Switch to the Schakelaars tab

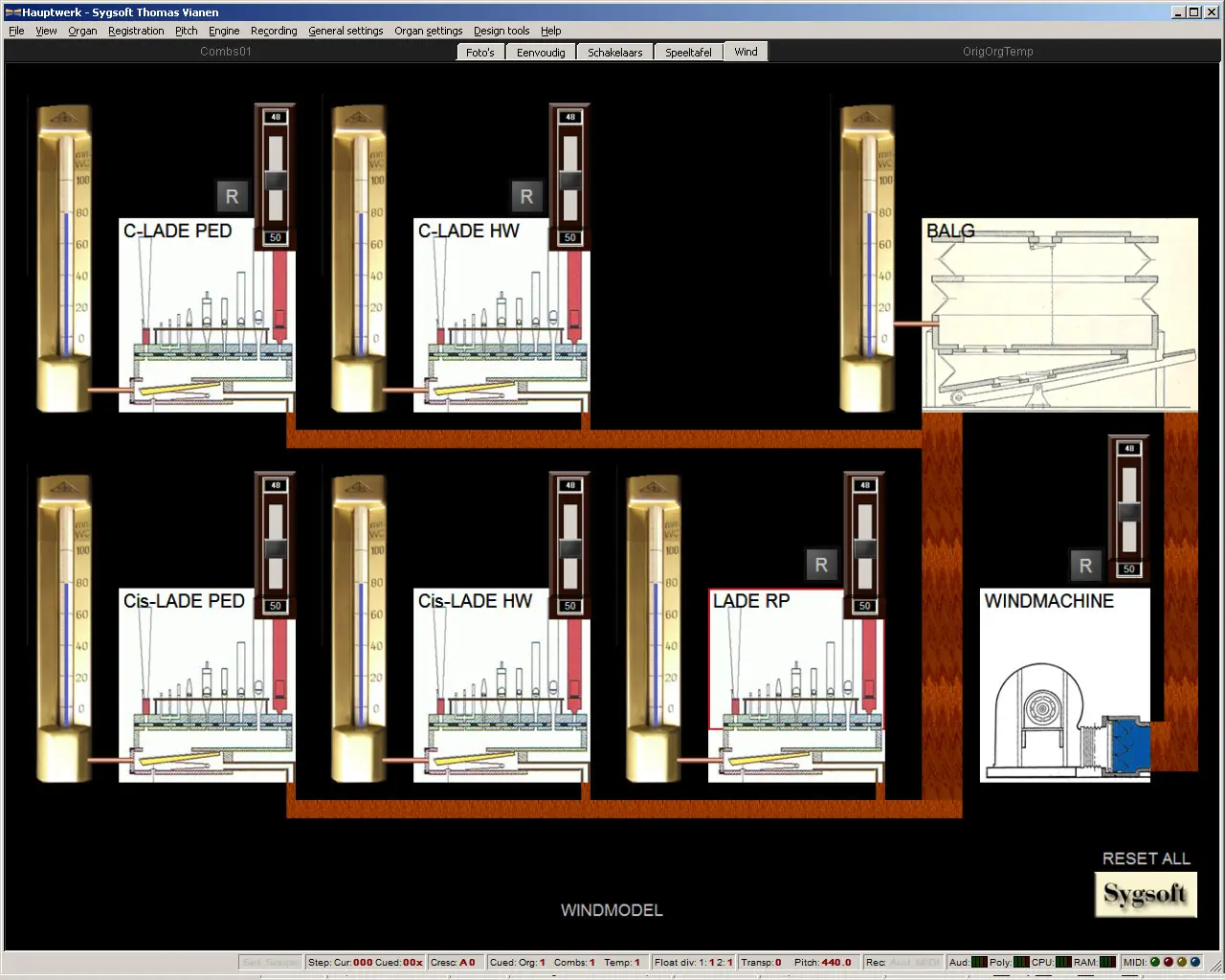tap(614, 53)
